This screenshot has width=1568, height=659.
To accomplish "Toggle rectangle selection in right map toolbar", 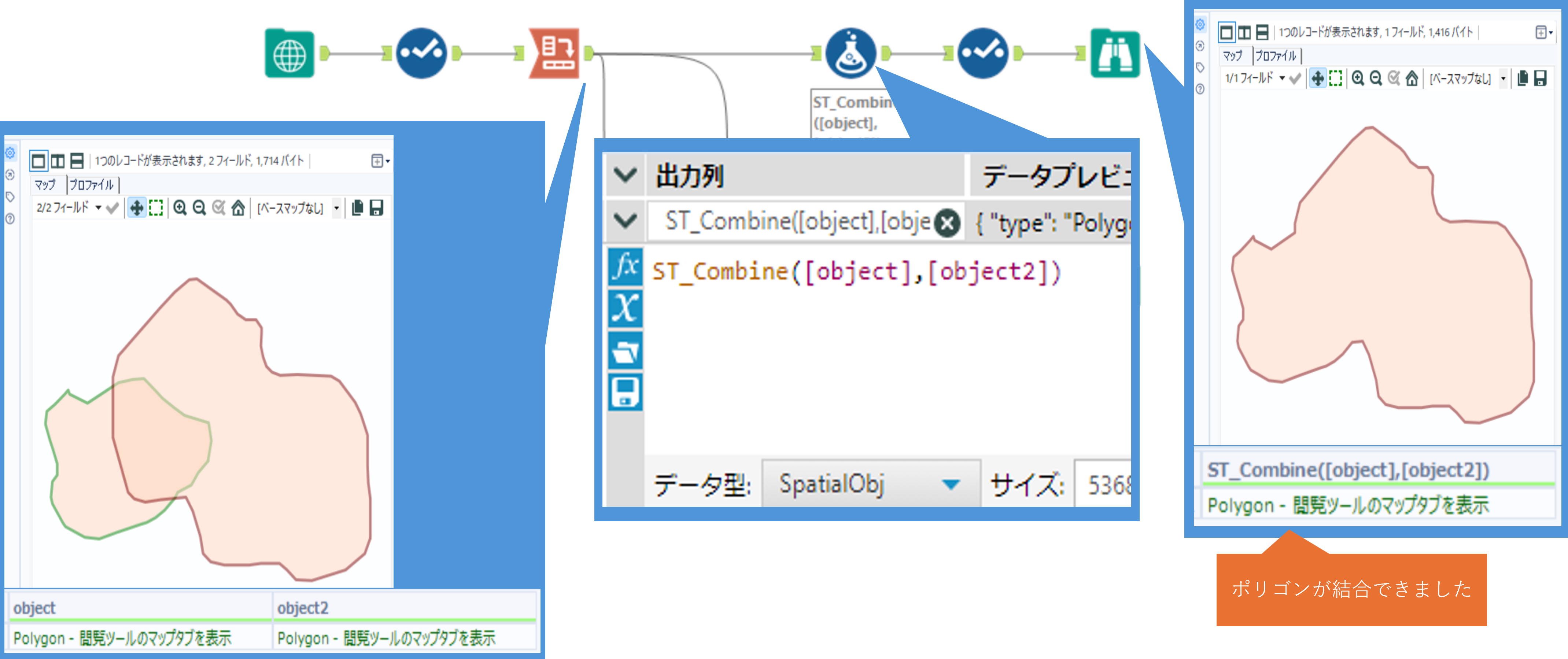I will (x=1335, y=78).
